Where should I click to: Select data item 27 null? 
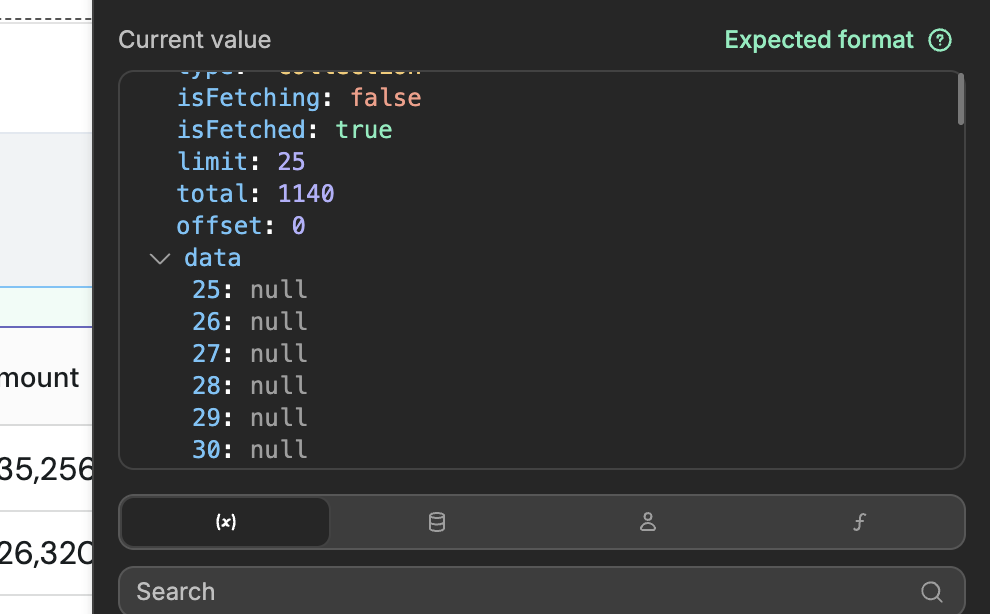pyautogui.click(x=250, y=354)
